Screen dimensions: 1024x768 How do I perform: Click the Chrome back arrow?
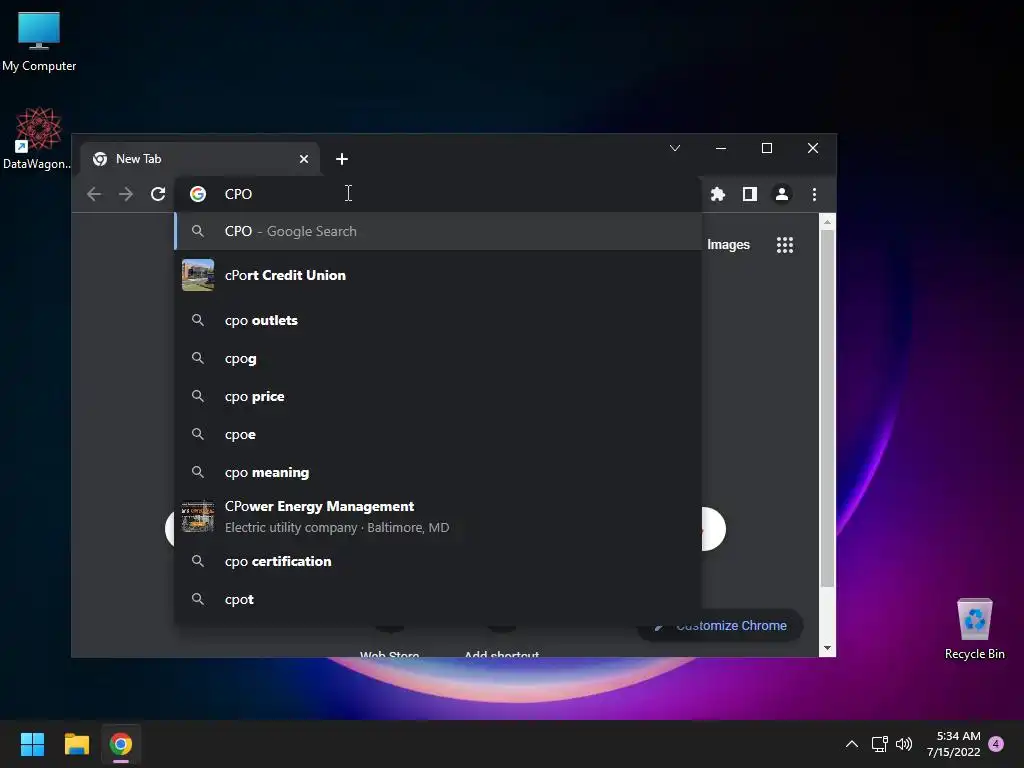click(94, 194)
